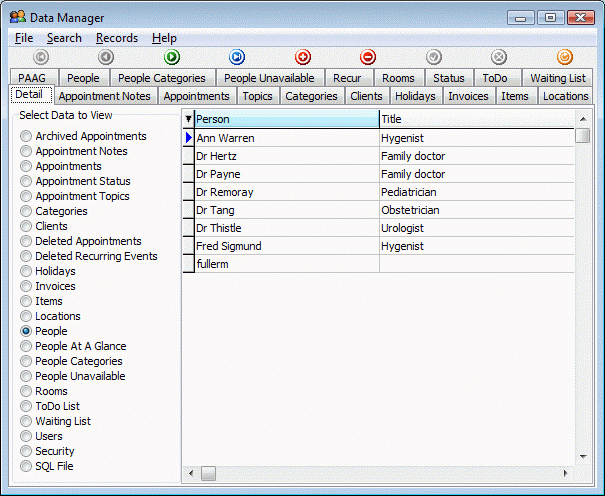The height and width of the screenshot is (496, 605).
Task: Switch to the Waiting List tab
Action: (x=558, y=78)
